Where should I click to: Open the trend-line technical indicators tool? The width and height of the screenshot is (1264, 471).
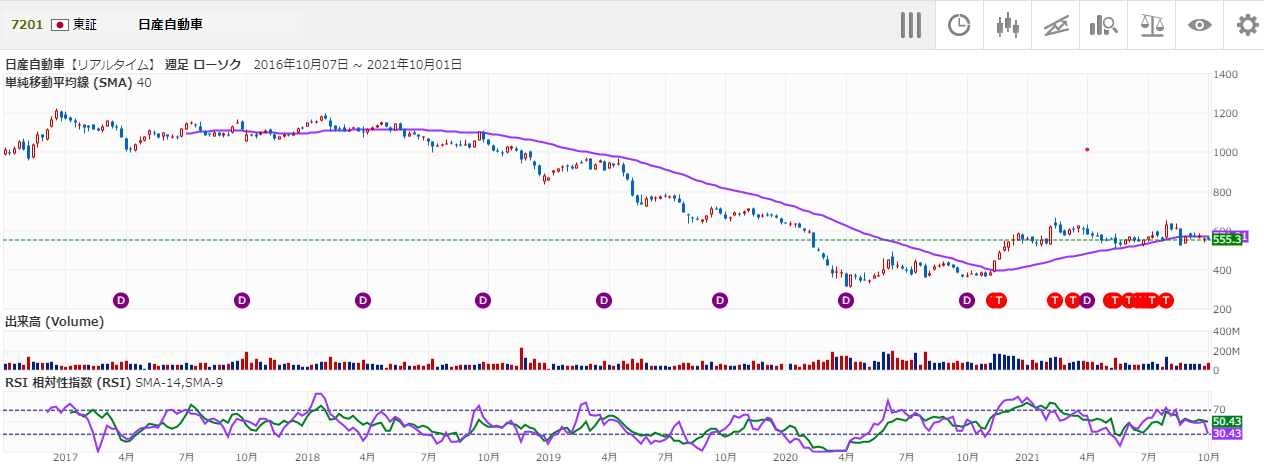coord(1055,25)
